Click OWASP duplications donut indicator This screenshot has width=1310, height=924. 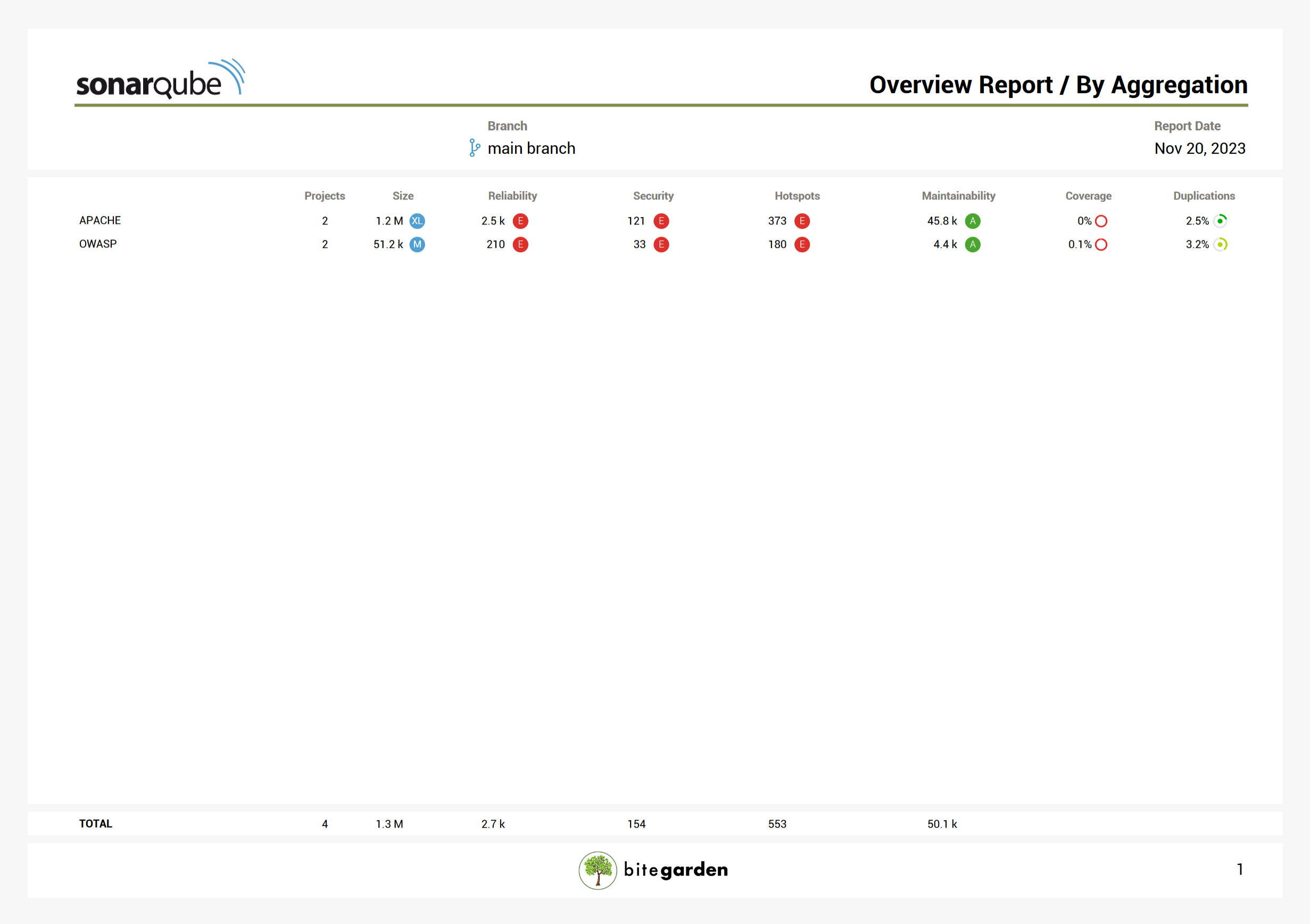click(x=1221, y=244)
